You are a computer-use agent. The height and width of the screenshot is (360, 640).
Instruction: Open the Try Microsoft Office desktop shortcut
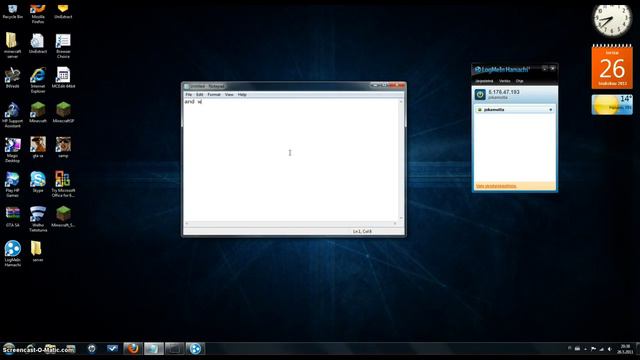pyautogui.click(x=63, y=184)
